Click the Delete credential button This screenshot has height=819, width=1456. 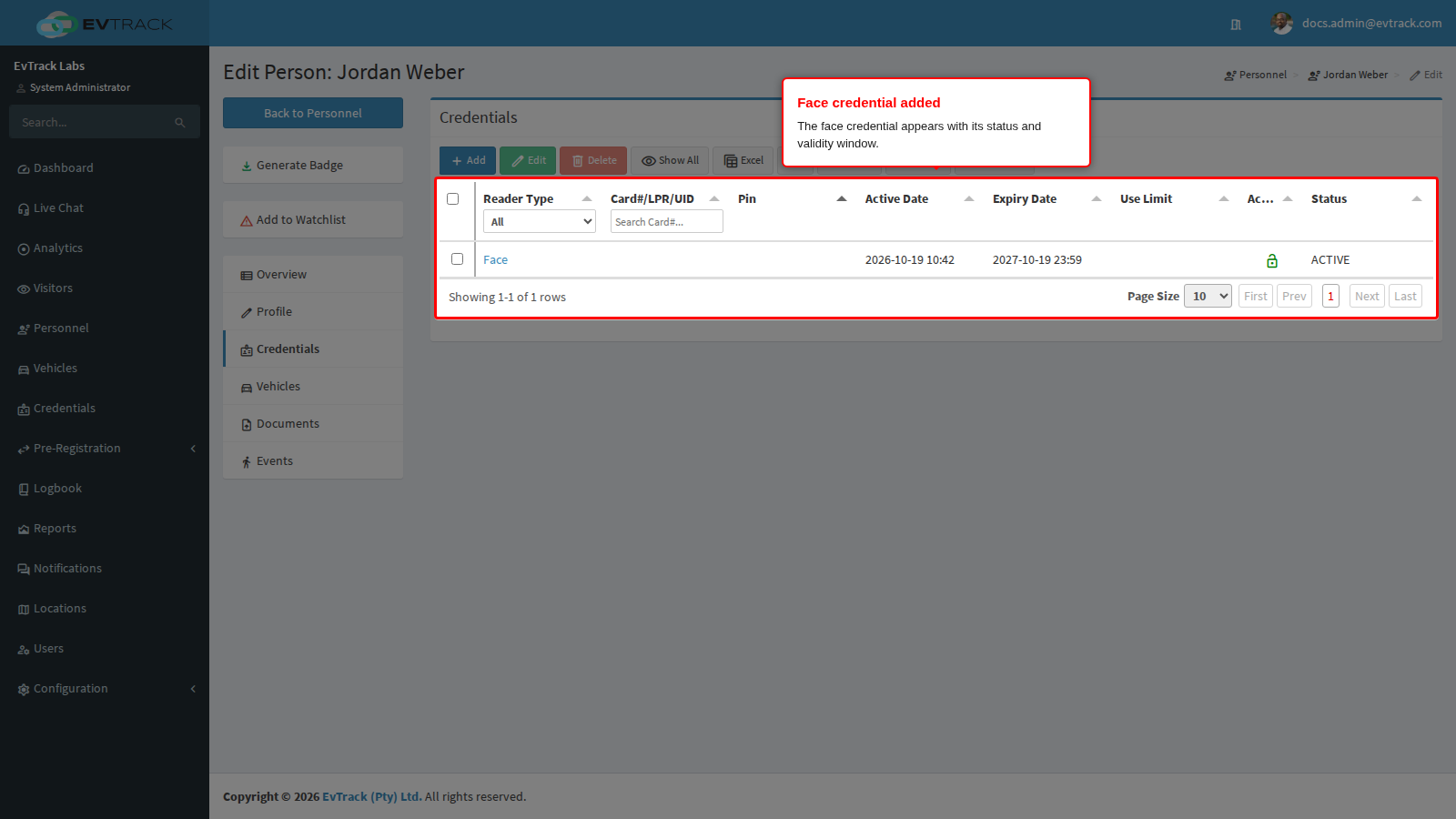593,160
